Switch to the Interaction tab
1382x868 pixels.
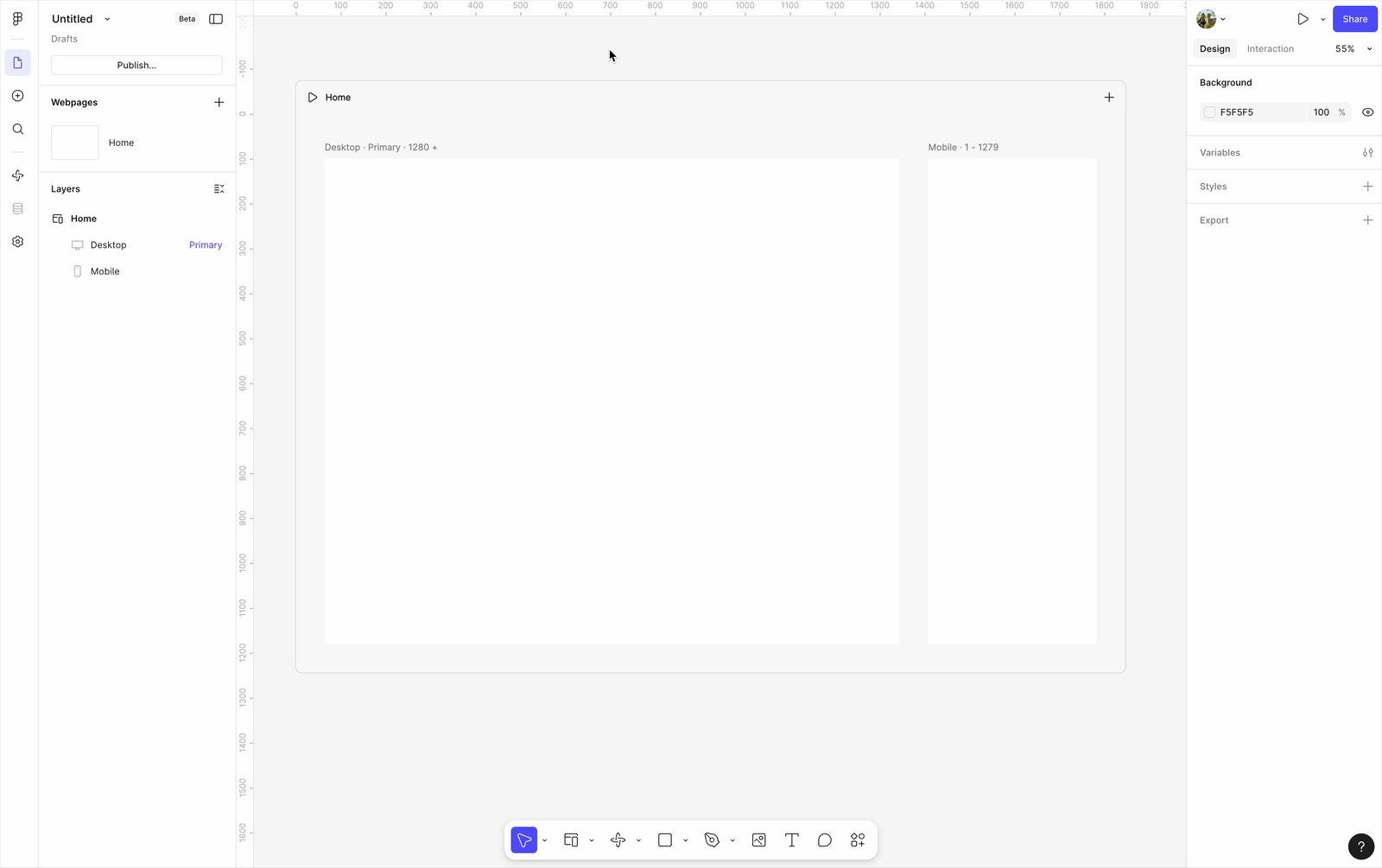click(x=1270, y=49)
